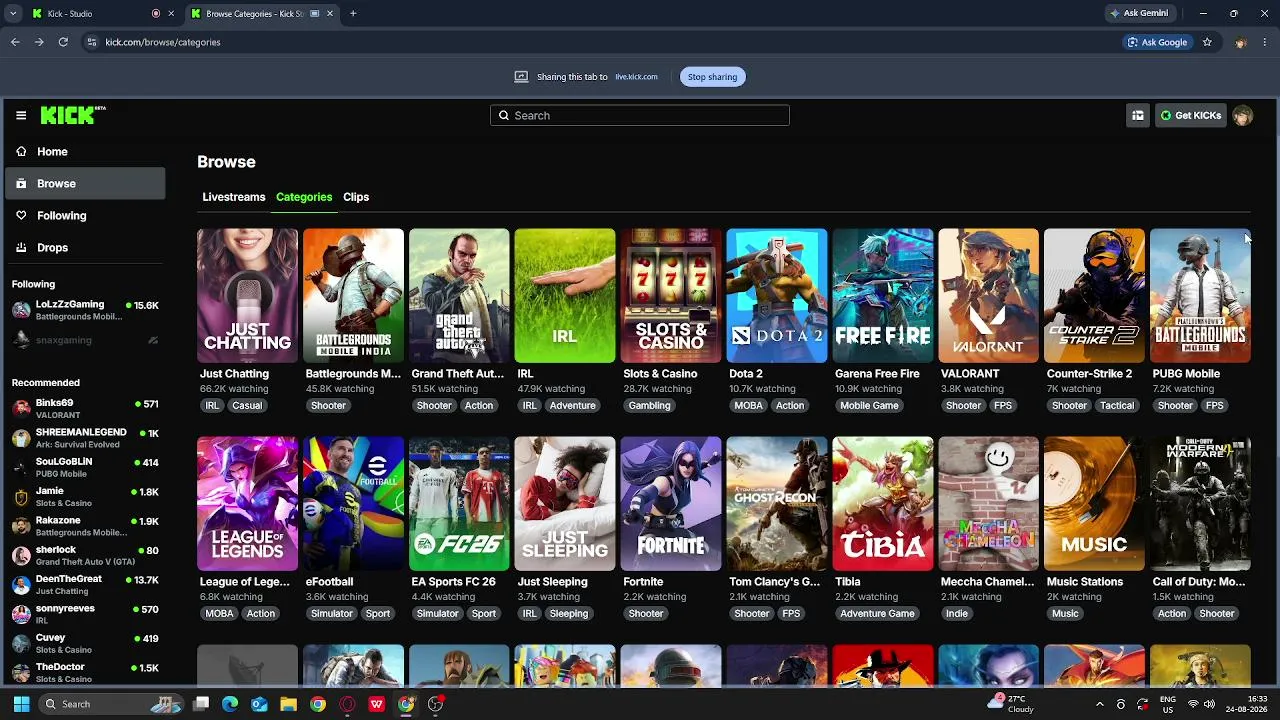Open Slots & Casino category thumbnail

pyautogui.click(x=671, y=295)
